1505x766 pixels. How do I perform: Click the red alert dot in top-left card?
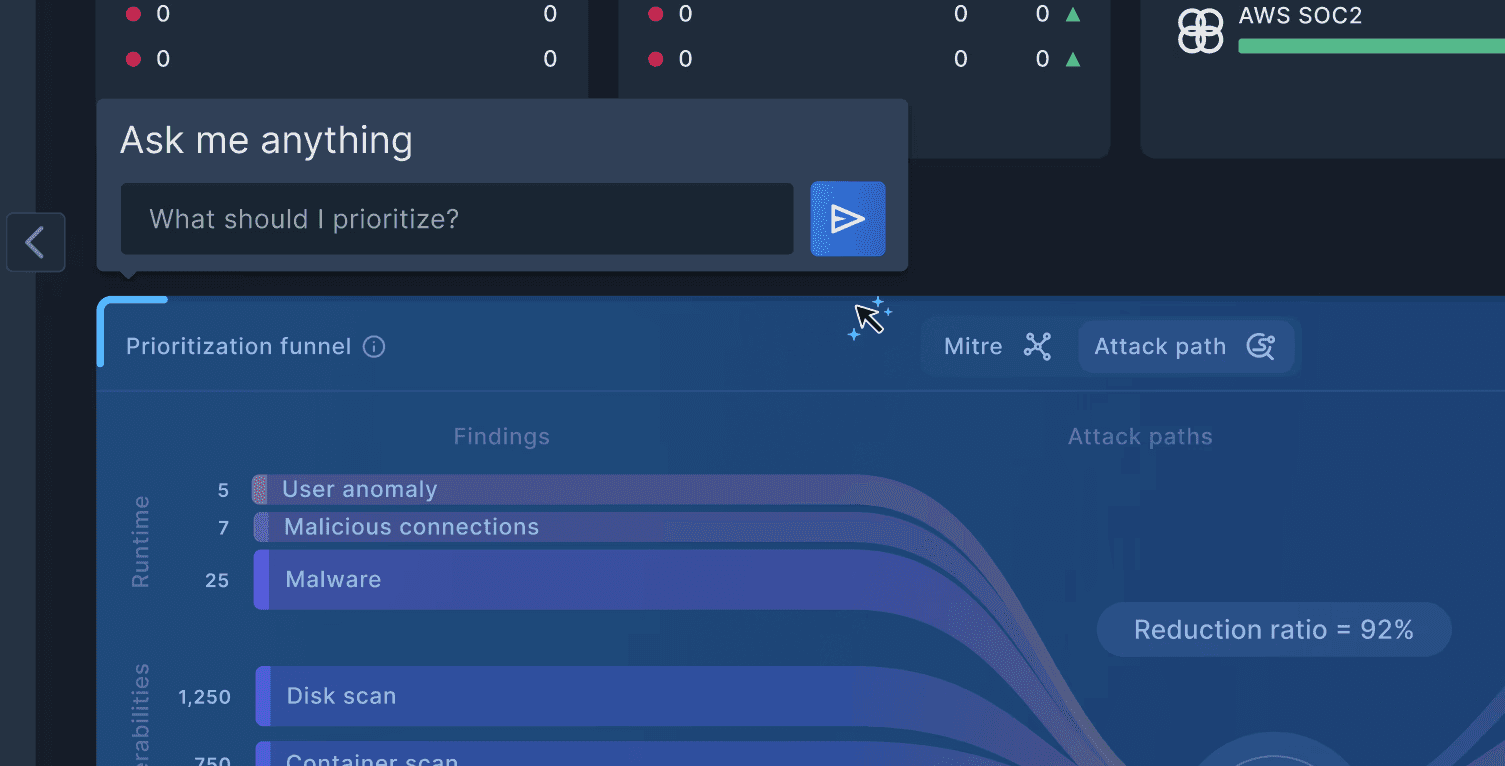tap(132, 14)
